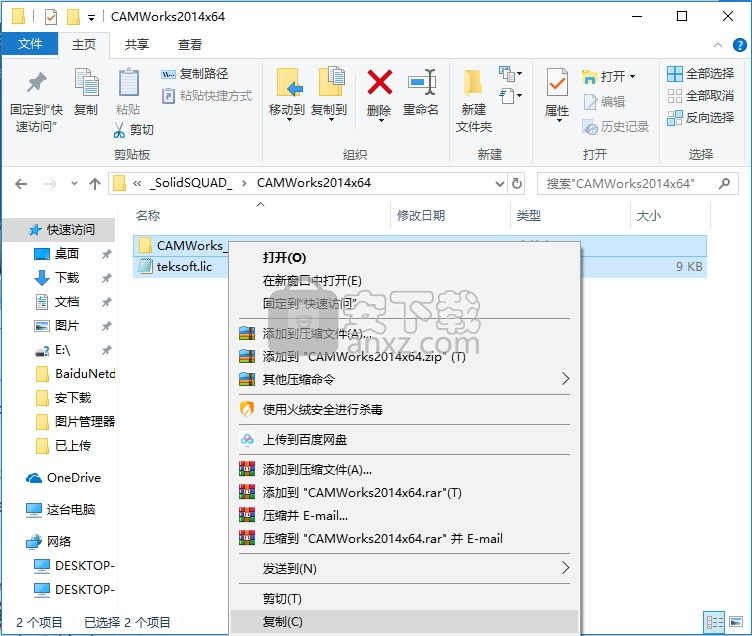Click the search CAMWorks2014x64 box

pyautogui.click(x=637, y=184)
